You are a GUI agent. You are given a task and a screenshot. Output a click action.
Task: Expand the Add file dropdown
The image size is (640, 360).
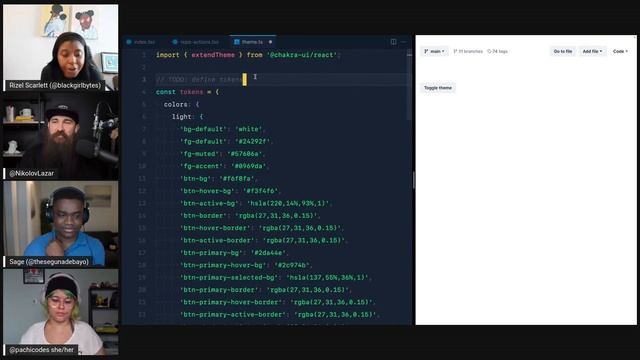[592, 51]
